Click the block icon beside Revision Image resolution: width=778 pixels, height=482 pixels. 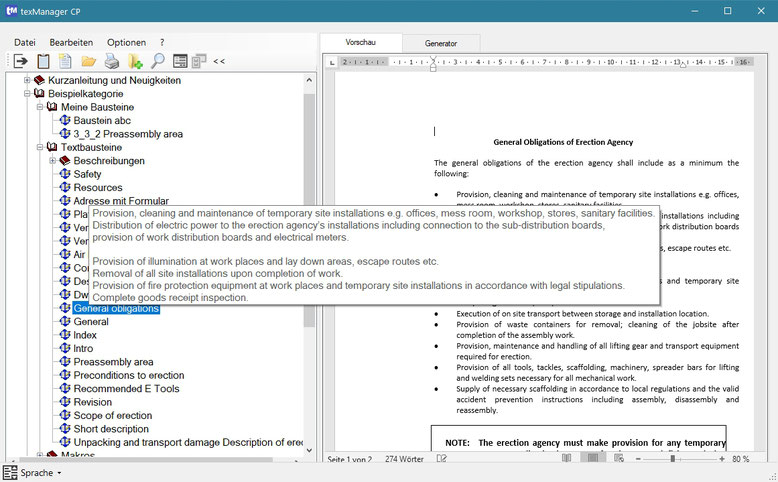(x=65, y=402)
